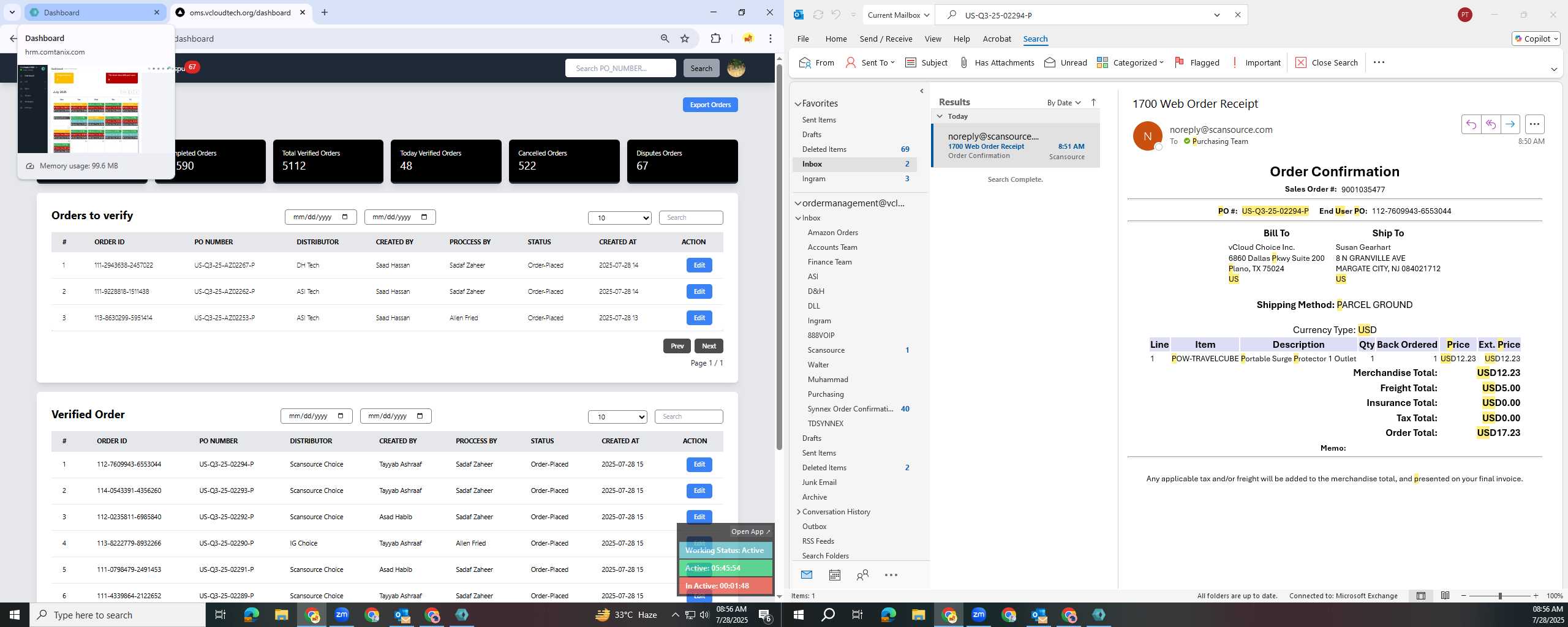Edit verified order US-Q3-25-02293-P
This screenshot has width=1568, height=627.
tap(699, 490)
